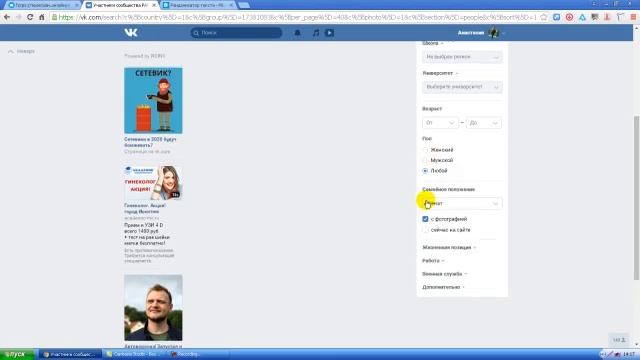Click the browser address bar URL
640x360 pixels.
click(x=298, y=17)
